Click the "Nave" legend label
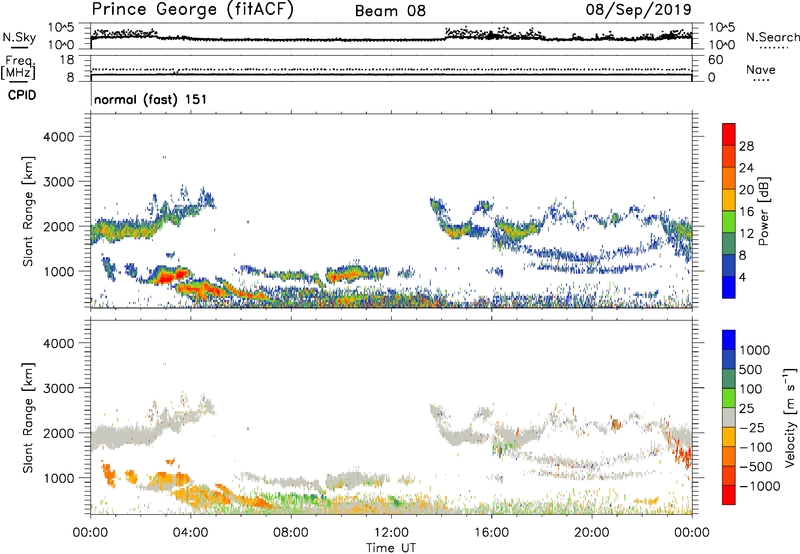 pos(760,69)
